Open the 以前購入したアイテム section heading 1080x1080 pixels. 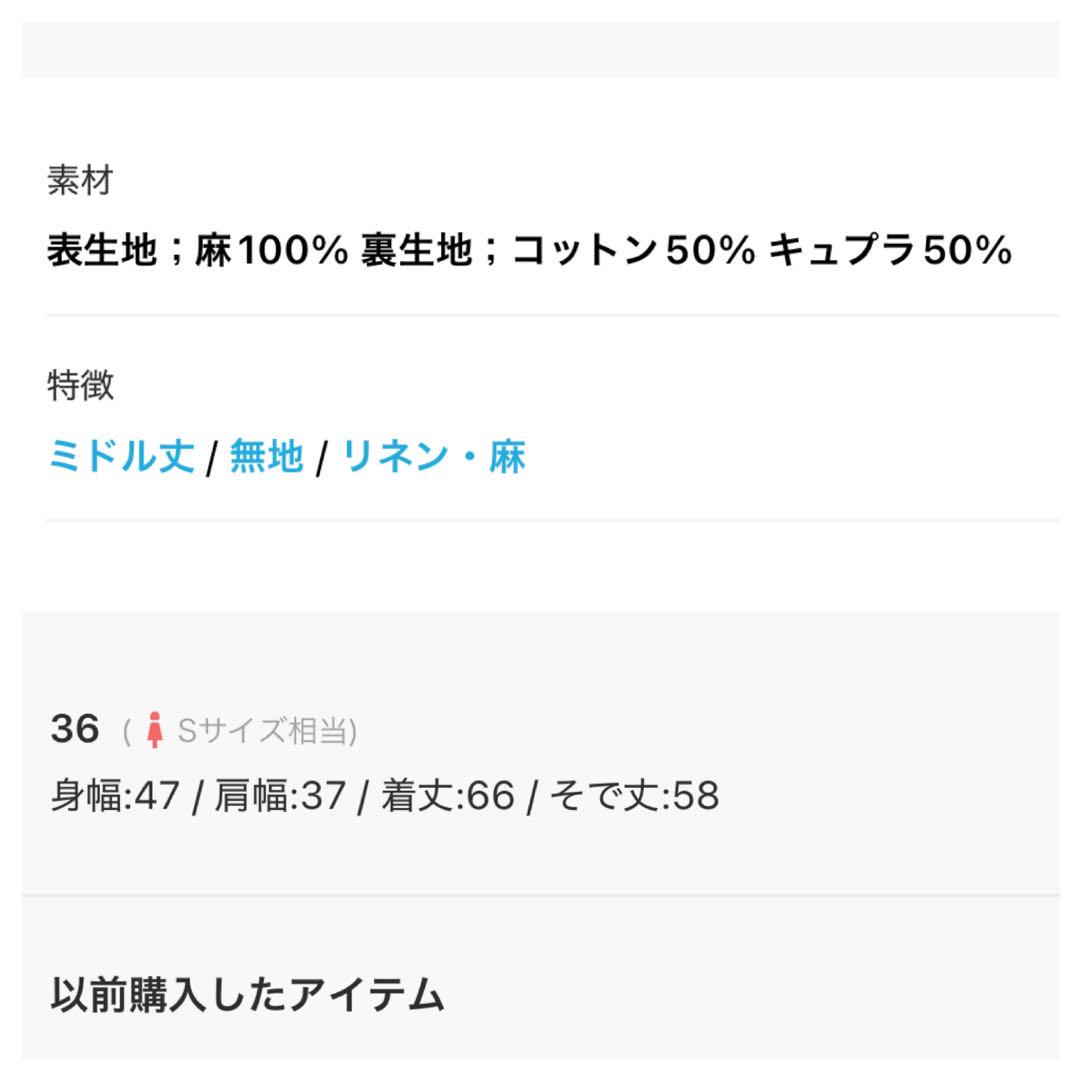tap(247, 994)
